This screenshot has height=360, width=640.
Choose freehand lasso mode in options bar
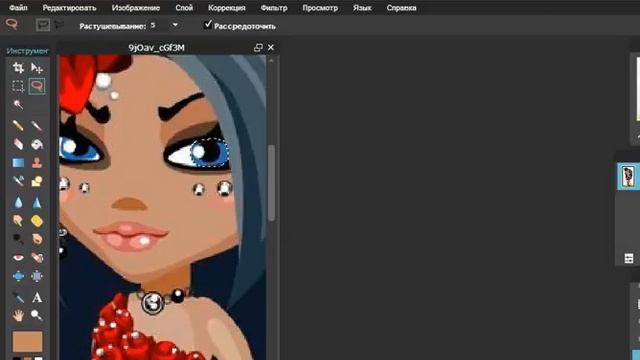[x=42, y=25]
